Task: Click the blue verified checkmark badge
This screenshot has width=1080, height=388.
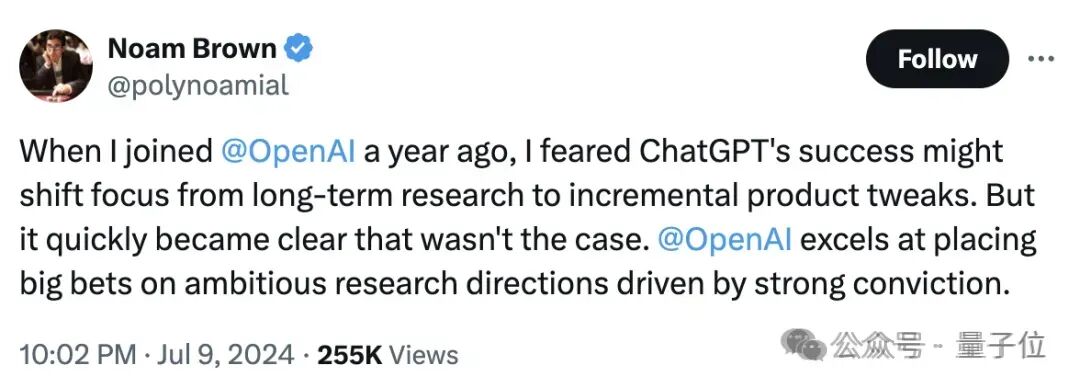Action: tap(298, 49)
